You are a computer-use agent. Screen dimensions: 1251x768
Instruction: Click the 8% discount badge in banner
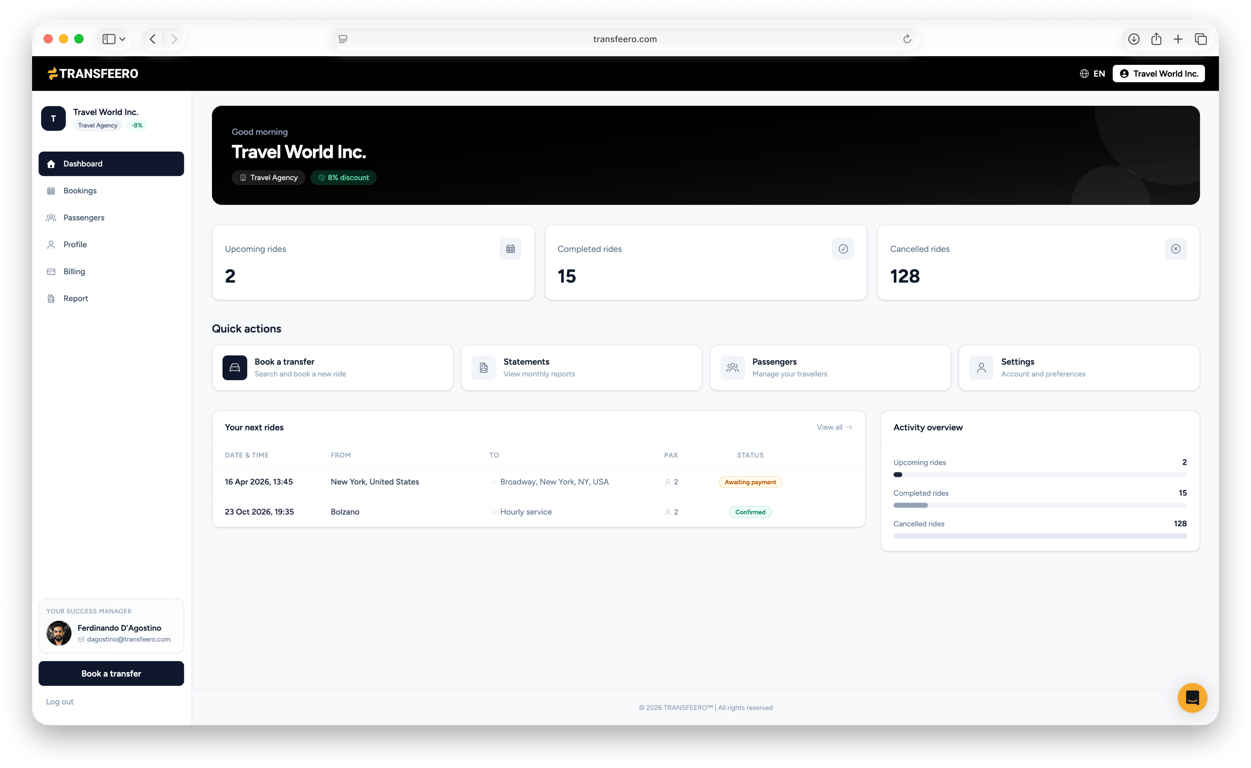tap(343, 178)
